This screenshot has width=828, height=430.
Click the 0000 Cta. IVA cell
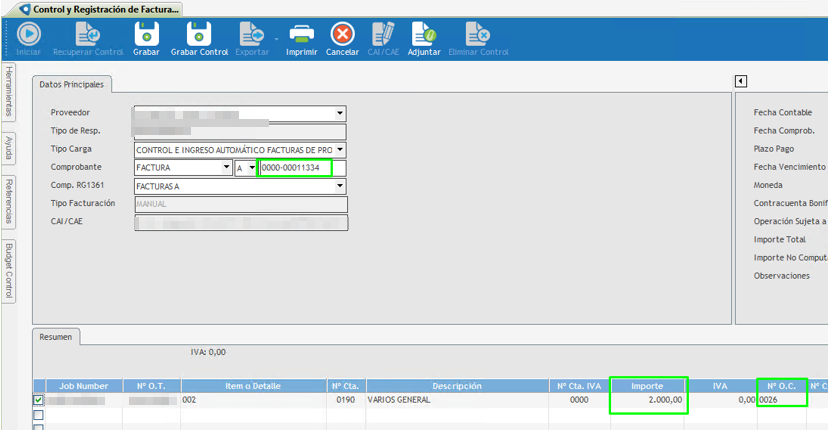point(579,400)
